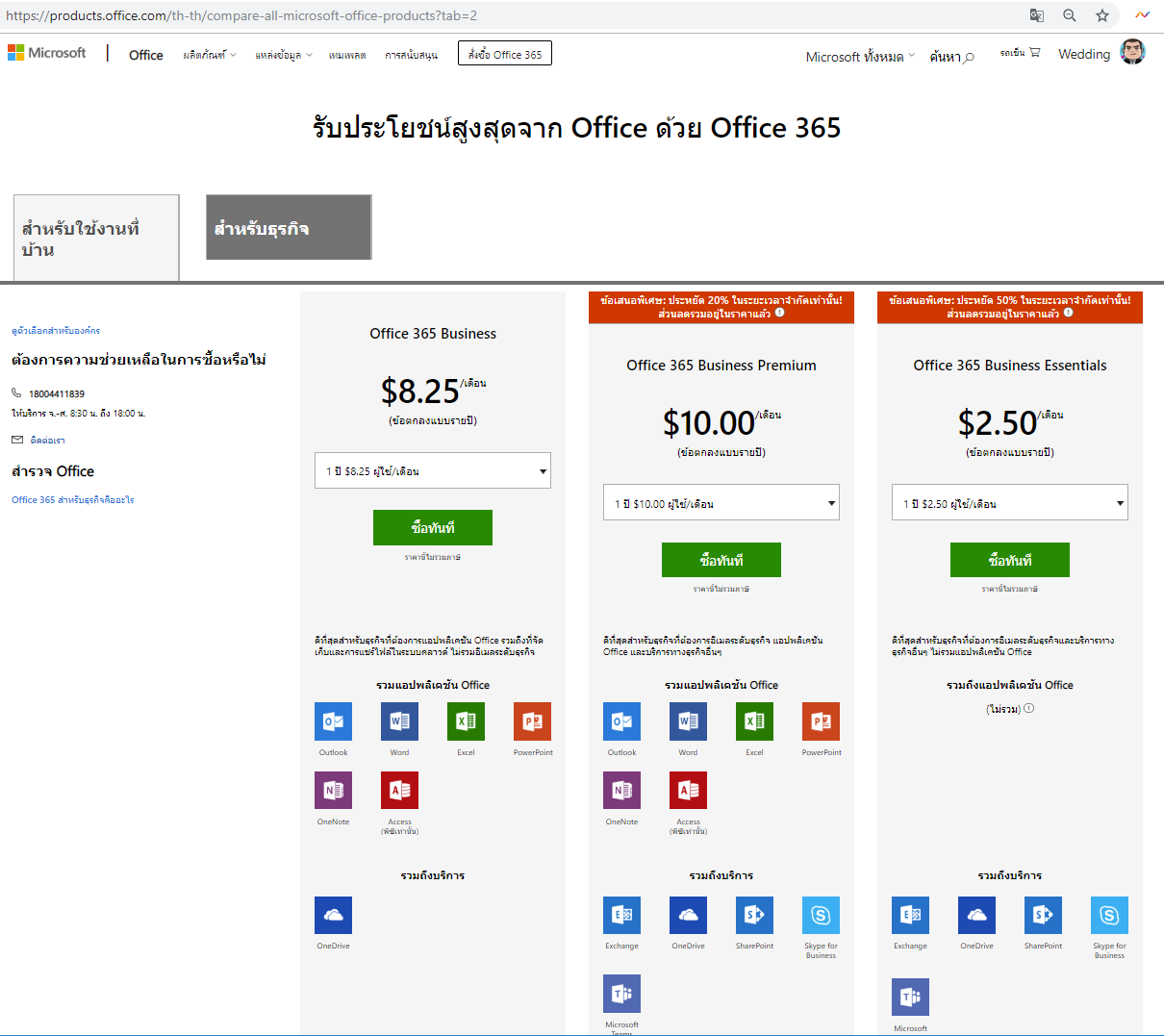The height and width of the screenshot is (1036, 1164).
Task: Click the Office 365 Business Premium heading
Action: pyautogui.click(x=721, y=366)
